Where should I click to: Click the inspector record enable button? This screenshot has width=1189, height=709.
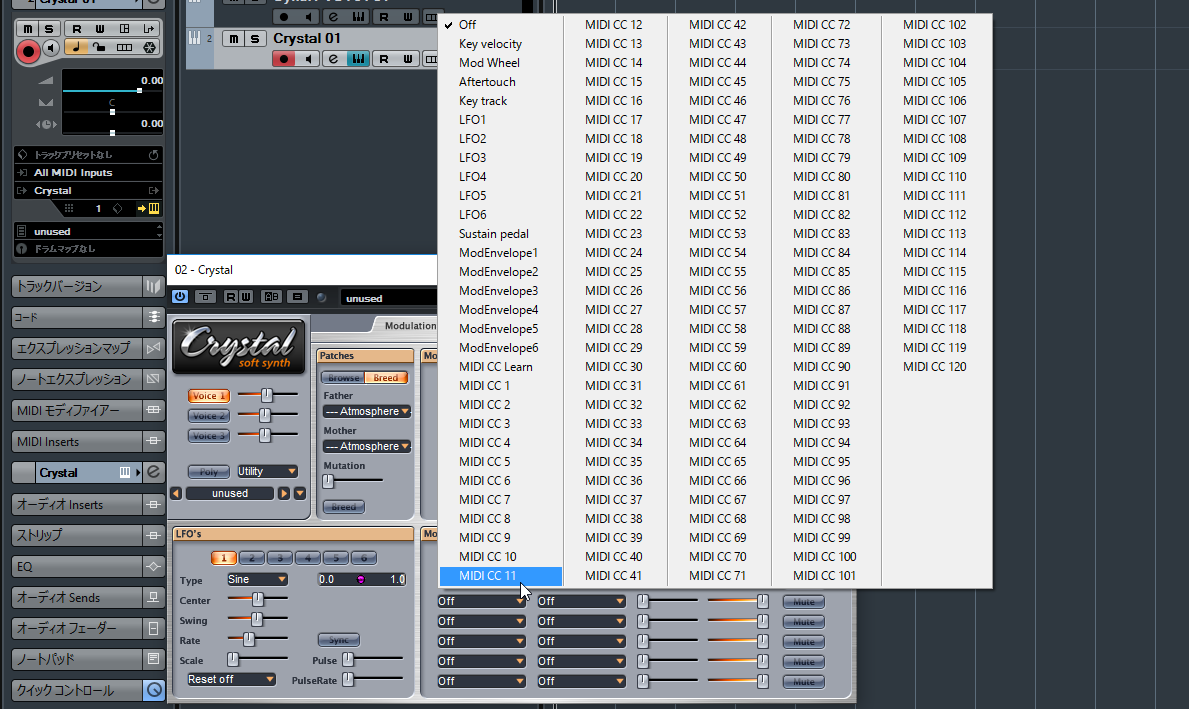[28, 51]
